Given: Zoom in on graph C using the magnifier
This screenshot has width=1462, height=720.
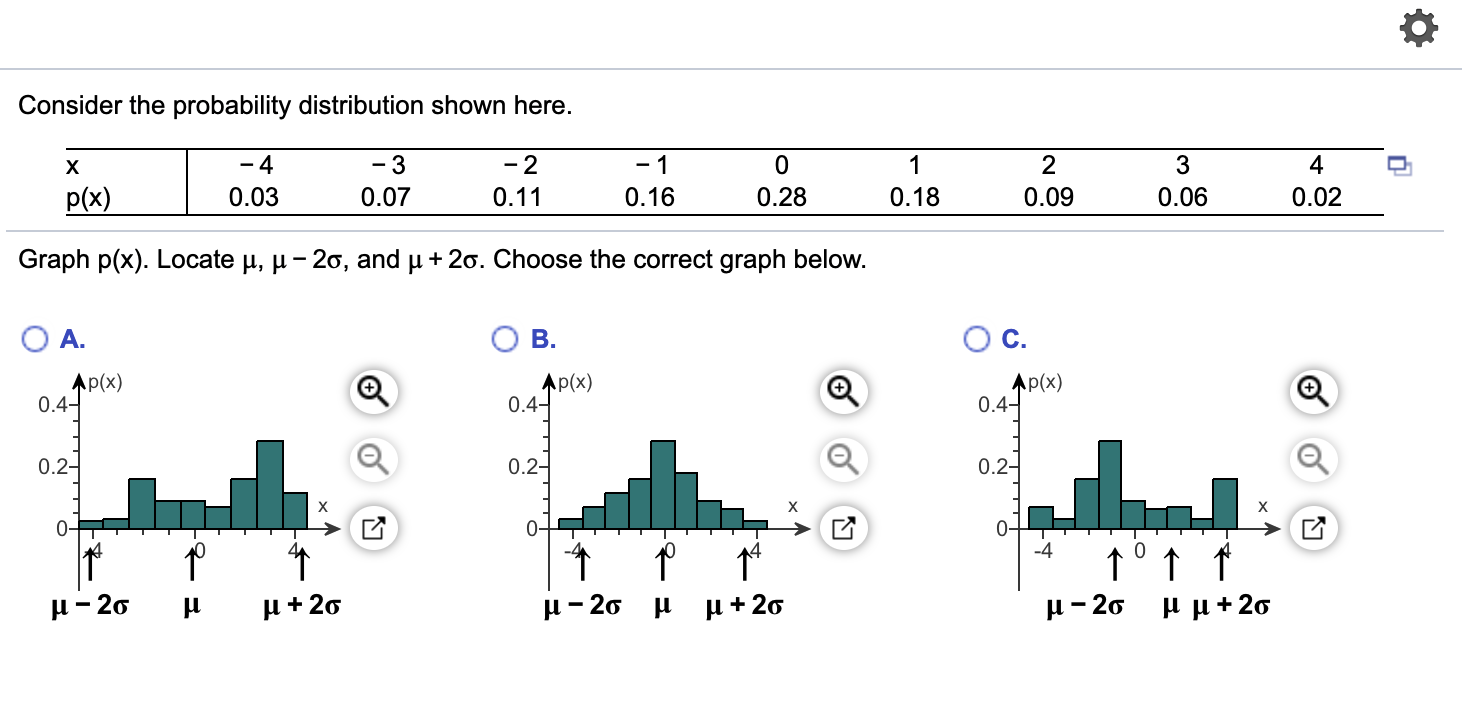Looking at the screenshot, I should pos(1313,391).
